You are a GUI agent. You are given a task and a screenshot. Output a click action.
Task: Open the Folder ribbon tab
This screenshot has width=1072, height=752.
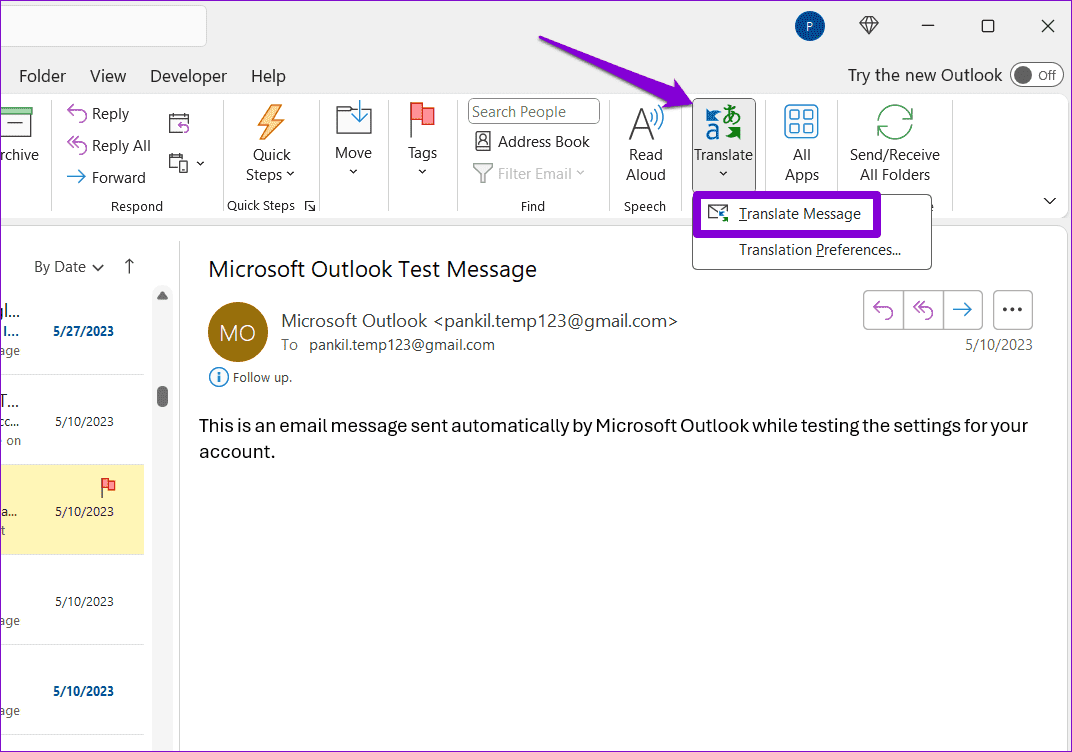(42, 76)
